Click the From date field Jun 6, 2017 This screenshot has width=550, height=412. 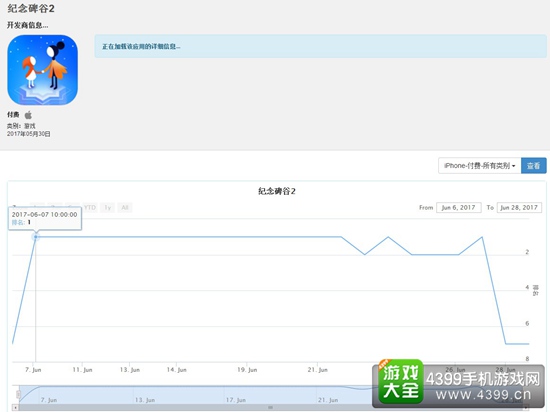coord(458,208)
